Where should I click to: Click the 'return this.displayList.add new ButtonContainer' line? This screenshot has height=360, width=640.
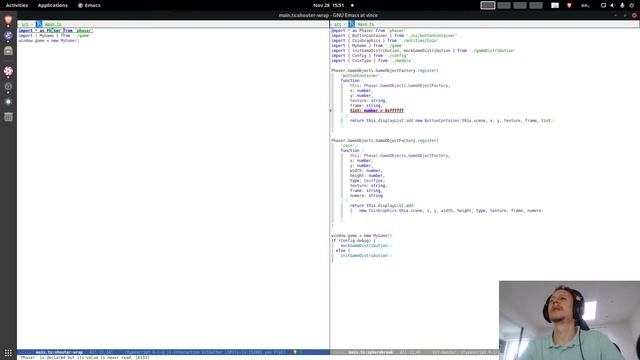[x=452, y=120]
